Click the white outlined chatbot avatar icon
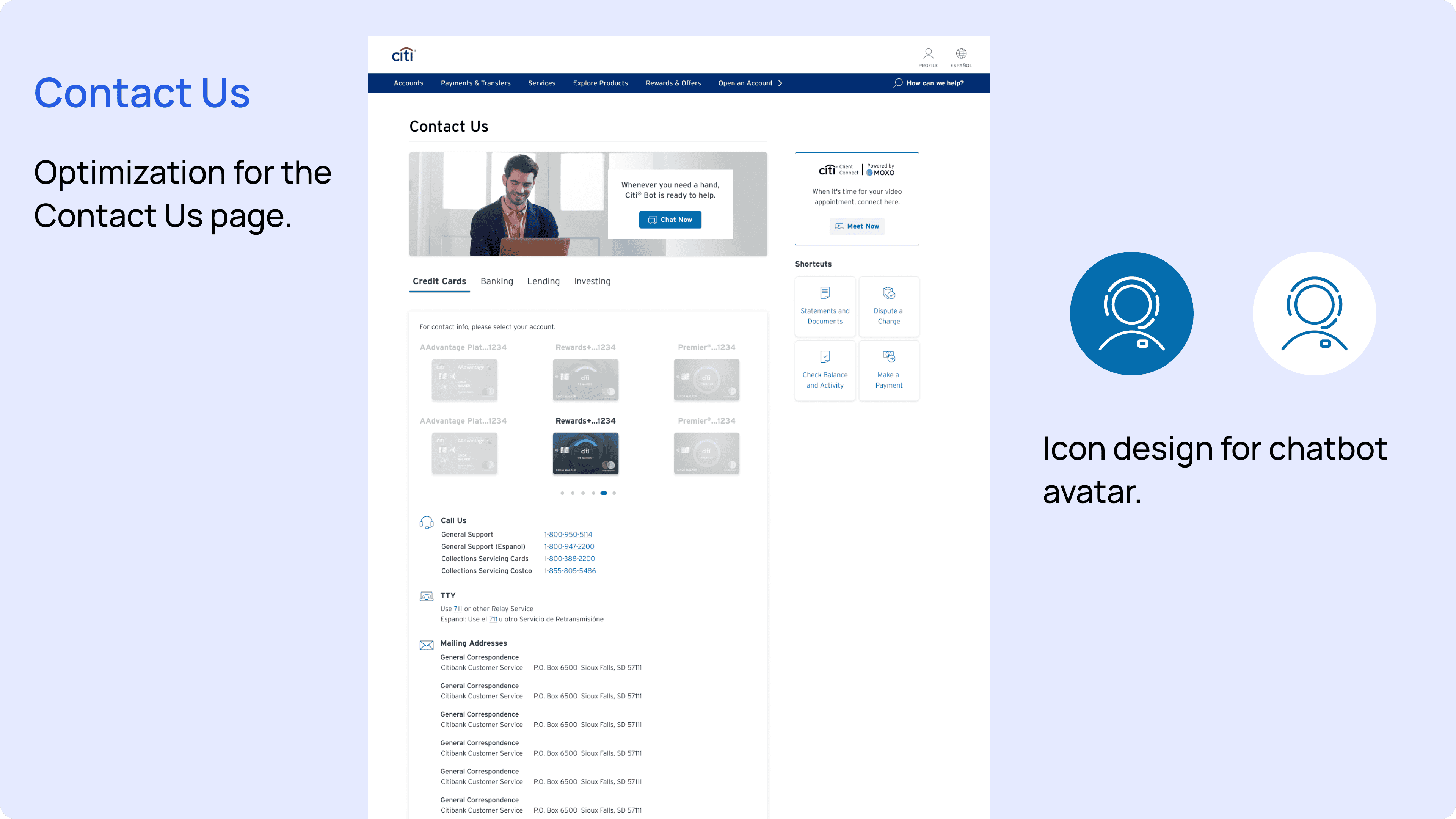1456x819 pixels. tap(1314, 314)
